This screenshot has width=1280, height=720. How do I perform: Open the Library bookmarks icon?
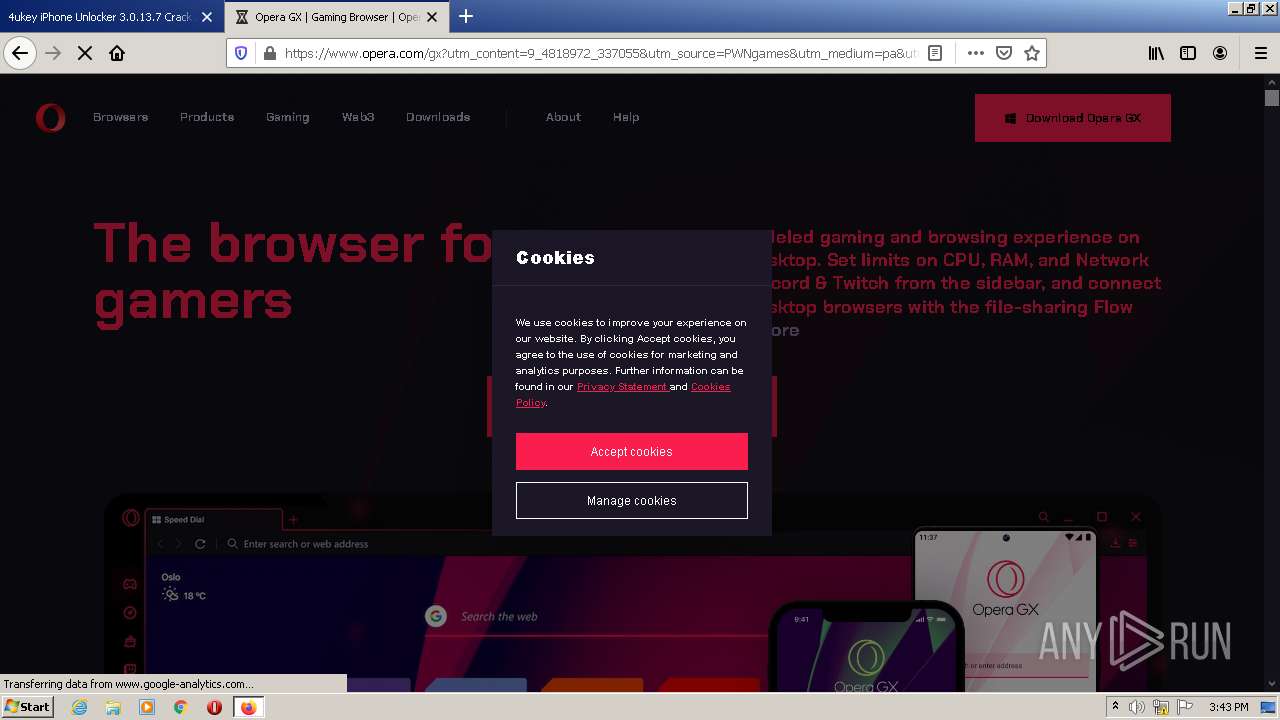(1156, 53)
